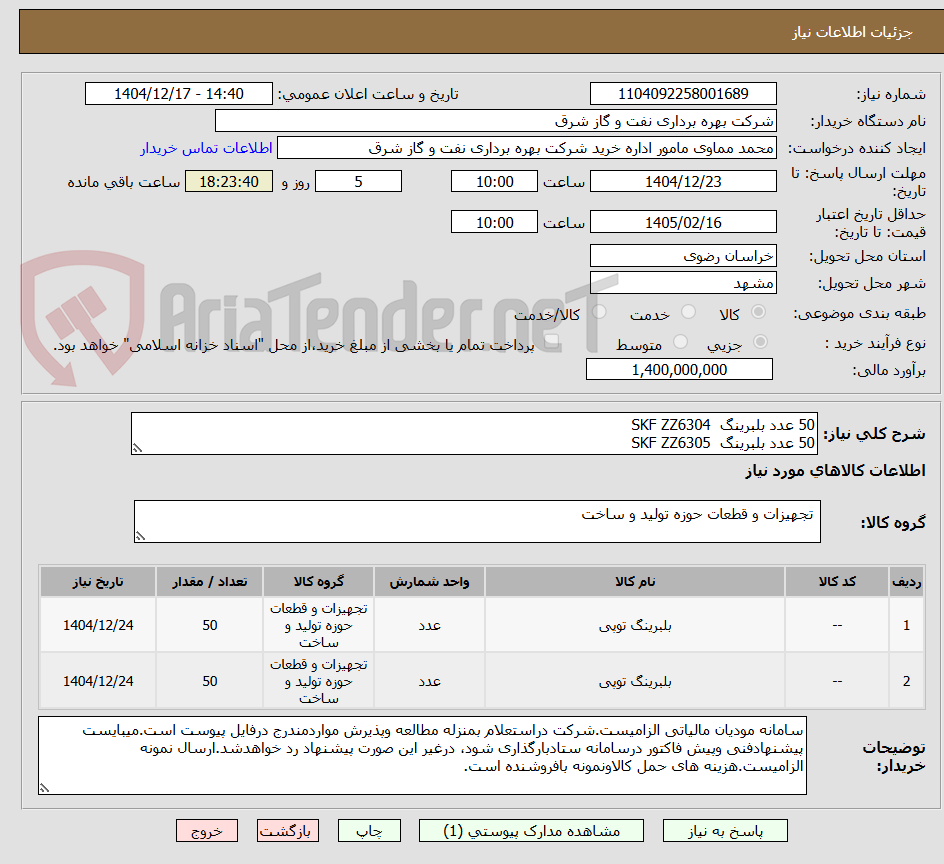
Task: Toggle the اسناد خزانه اسلامی payment checkbox
Action: coord(550,343)
